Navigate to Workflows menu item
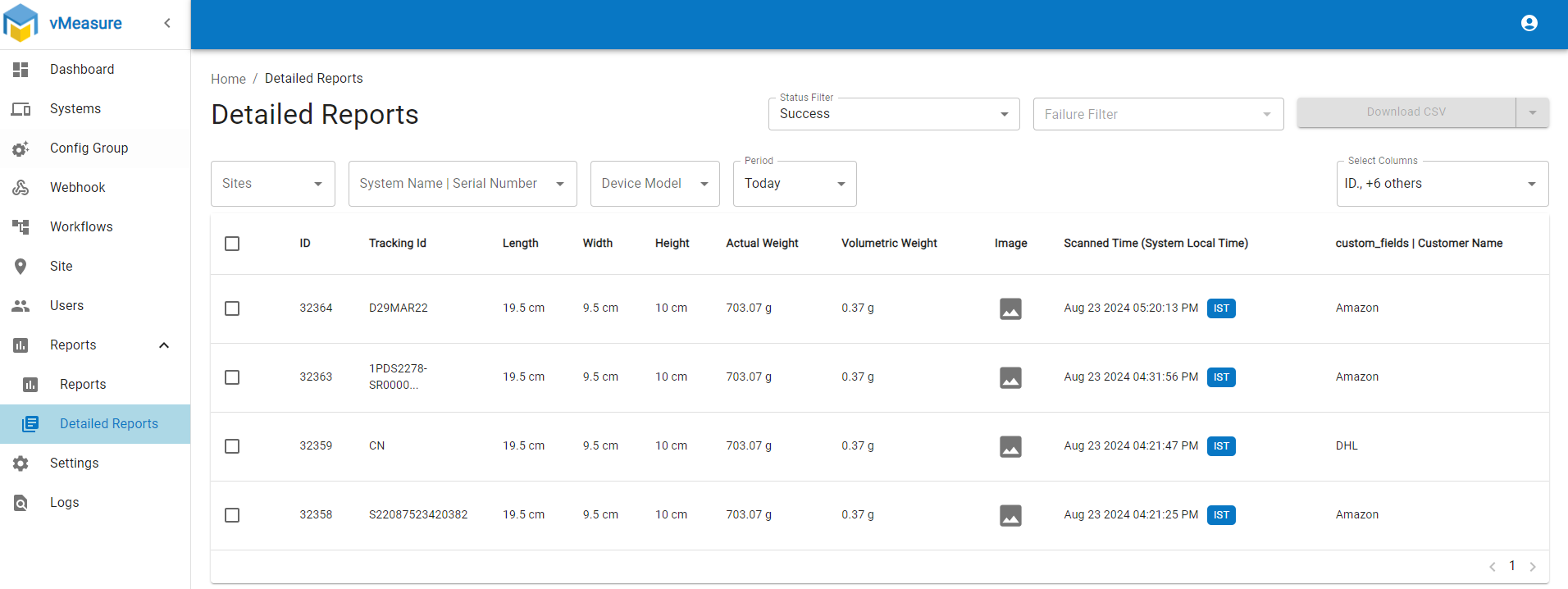The height and width of the screenshot is (589, 1568). 81,226
